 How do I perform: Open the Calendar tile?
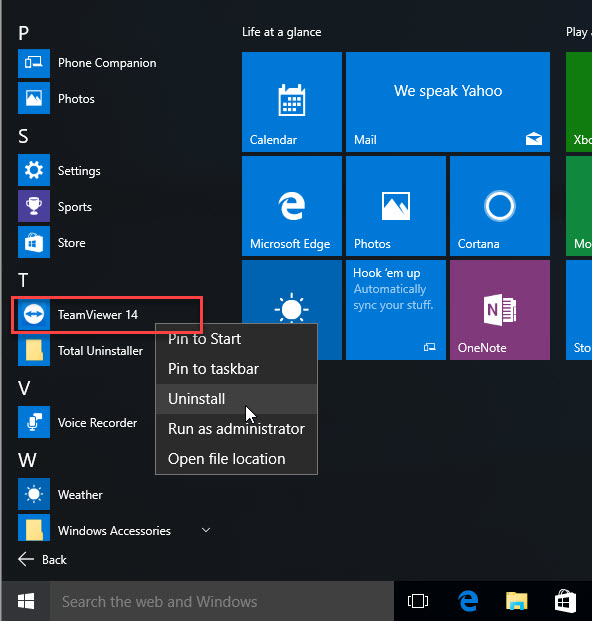(x=292, y=102)
